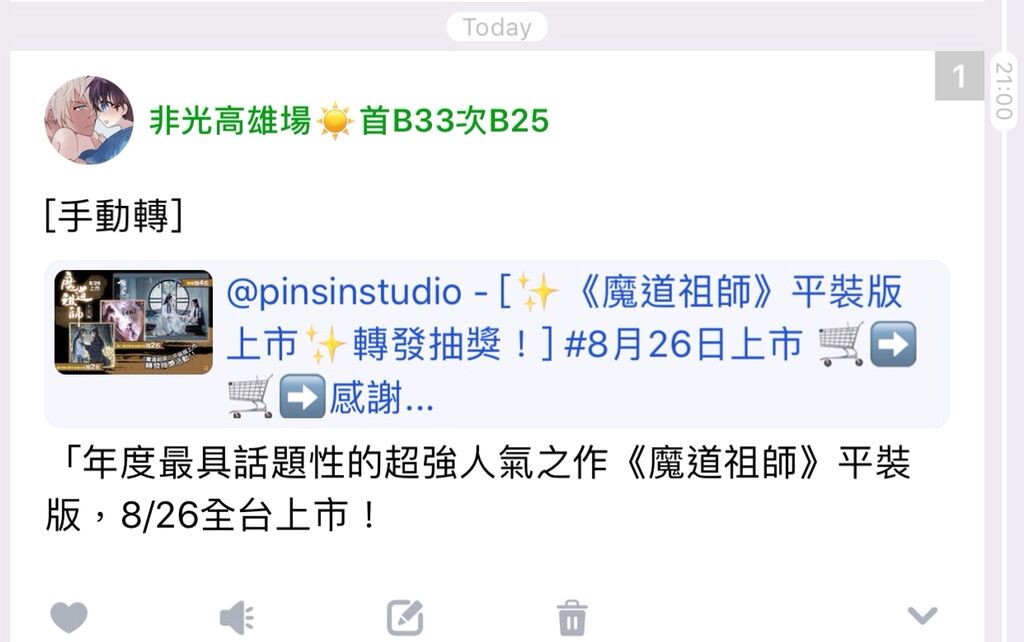Open the profile avatar of 非光高雄場
The height and width of the screenshot is (642, 1024).
tap(89, 120)
